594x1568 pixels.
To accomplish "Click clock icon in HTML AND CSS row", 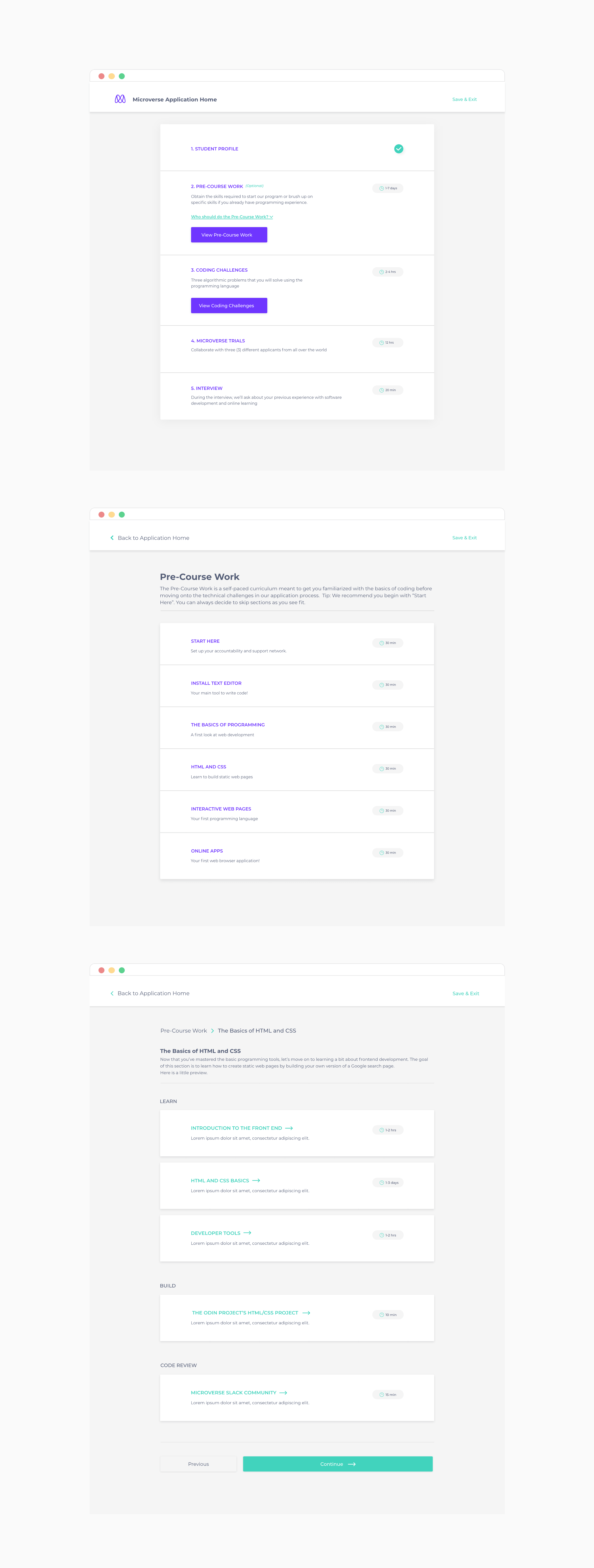I will coord(381,769).
